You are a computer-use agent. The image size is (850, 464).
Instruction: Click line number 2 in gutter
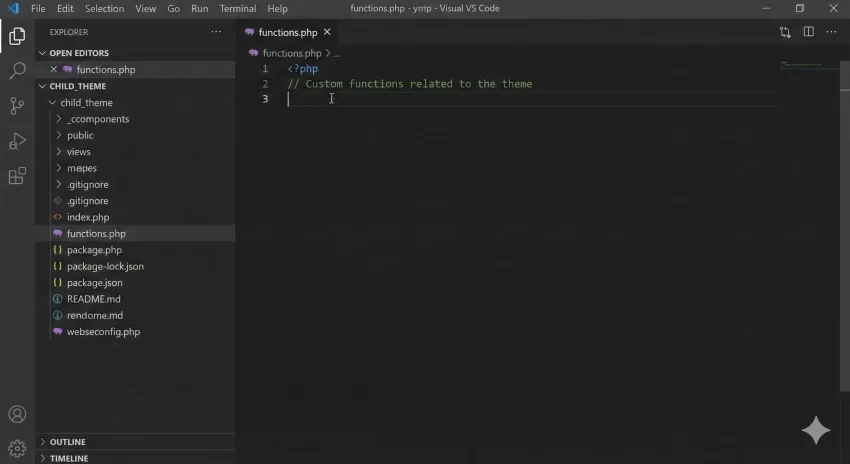pyautogui.click(x=265, y=84)
